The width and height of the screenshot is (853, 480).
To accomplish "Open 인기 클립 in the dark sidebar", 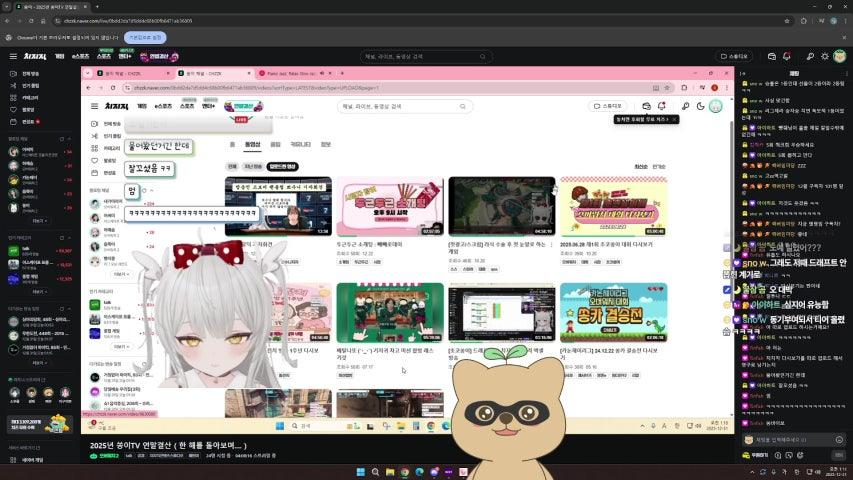I will coord(26,85).
